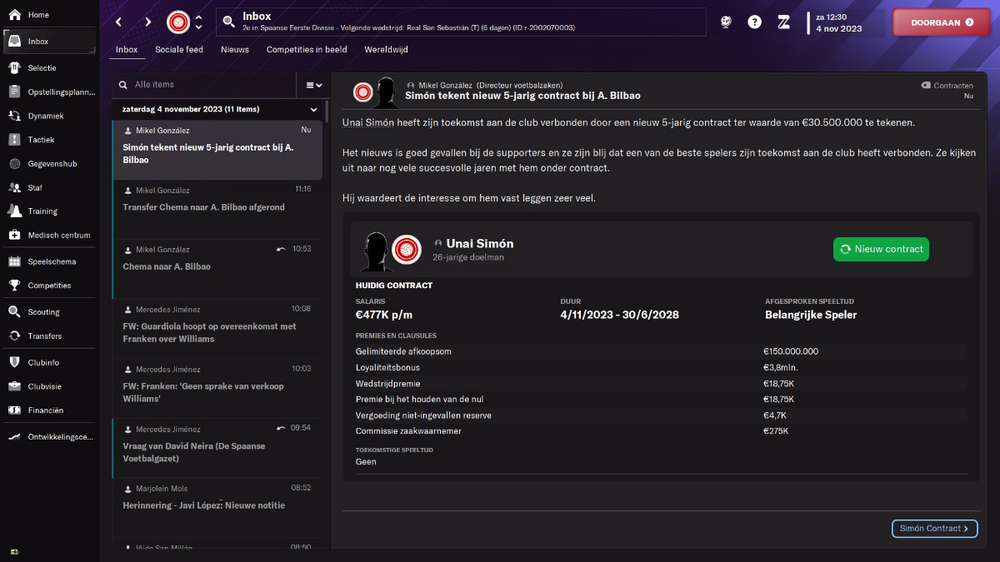
Task: Click the Simón Contract button
Action: 934,529
